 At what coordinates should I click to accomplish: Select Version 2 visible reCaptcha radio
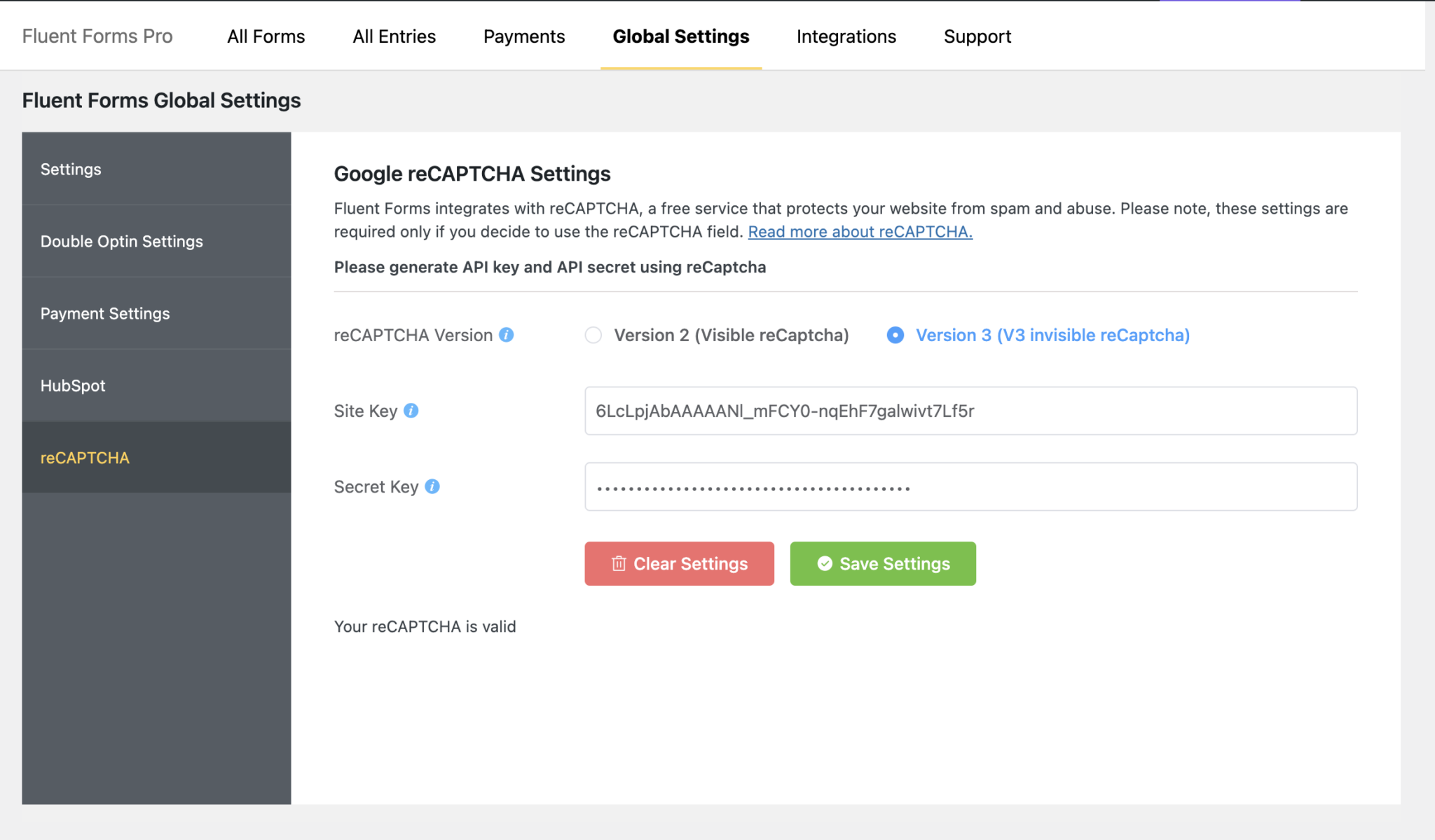593,335
